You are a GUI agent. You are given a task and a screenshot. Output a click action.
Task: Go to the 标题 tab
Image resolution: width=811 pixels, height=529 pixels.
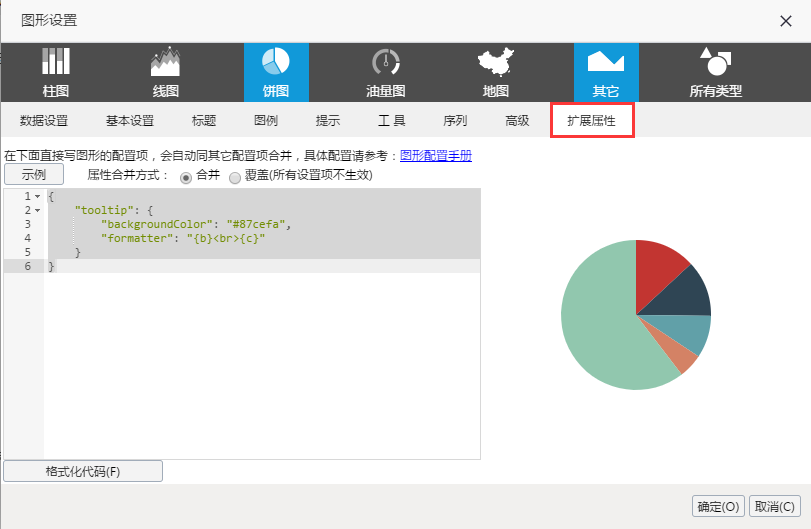(x=204, y=120)
